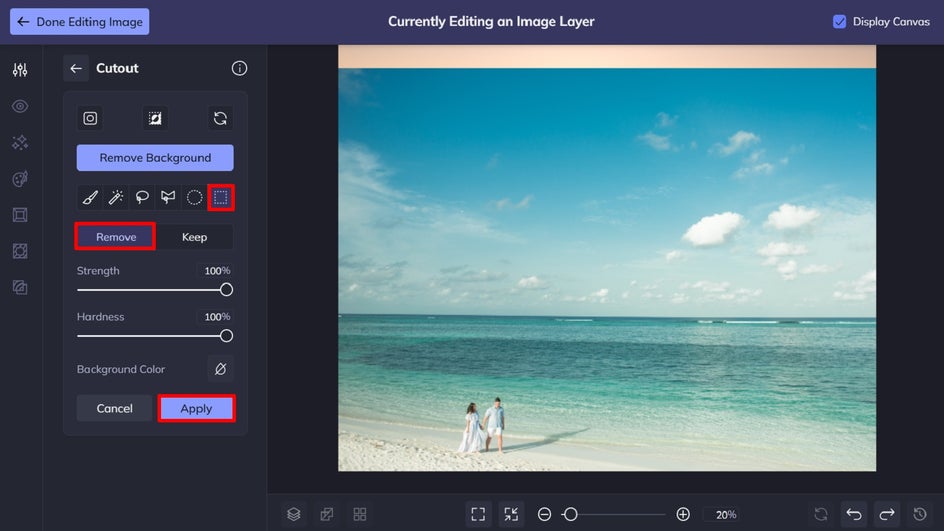Image resolution: width=944 pixels, height=531 pixels.
Task: Click the invert selection icon
Action: click(x=155, y=118)
